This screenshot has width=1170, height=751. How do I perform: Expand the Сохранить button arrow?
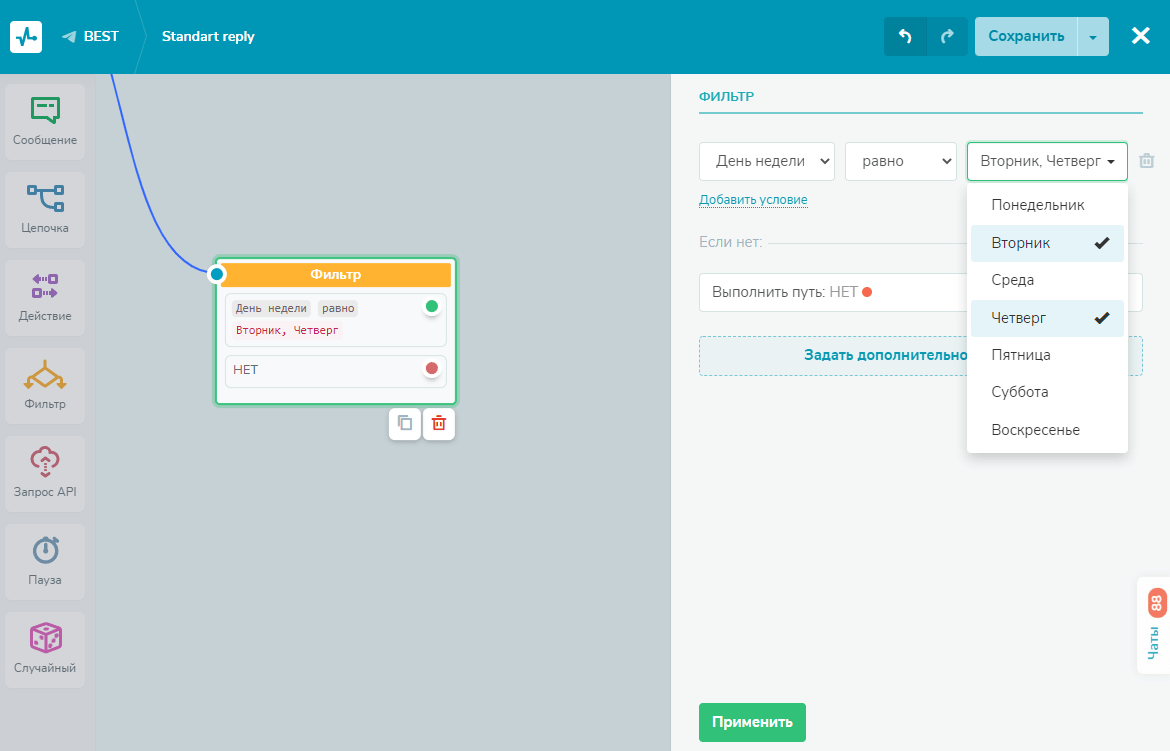pyautogui.click(x=1093, y=37)
